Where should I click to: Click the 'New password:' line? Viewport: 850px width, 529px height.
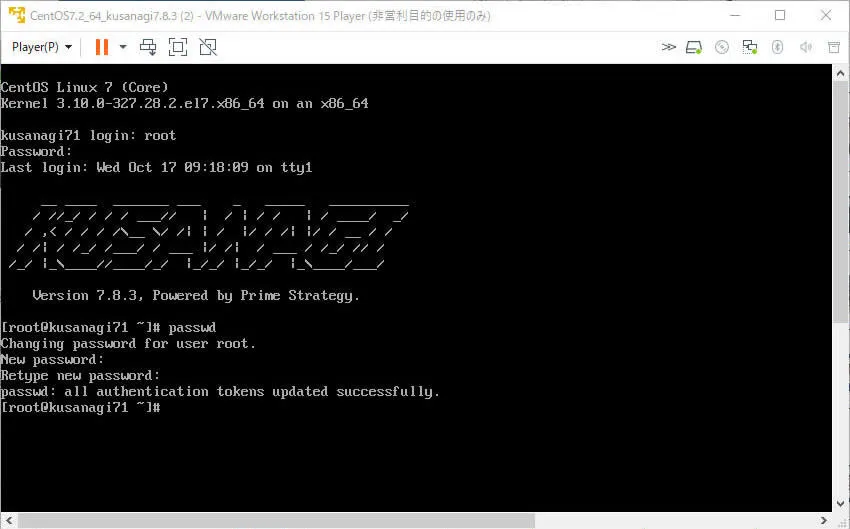(x=52, y=359)
